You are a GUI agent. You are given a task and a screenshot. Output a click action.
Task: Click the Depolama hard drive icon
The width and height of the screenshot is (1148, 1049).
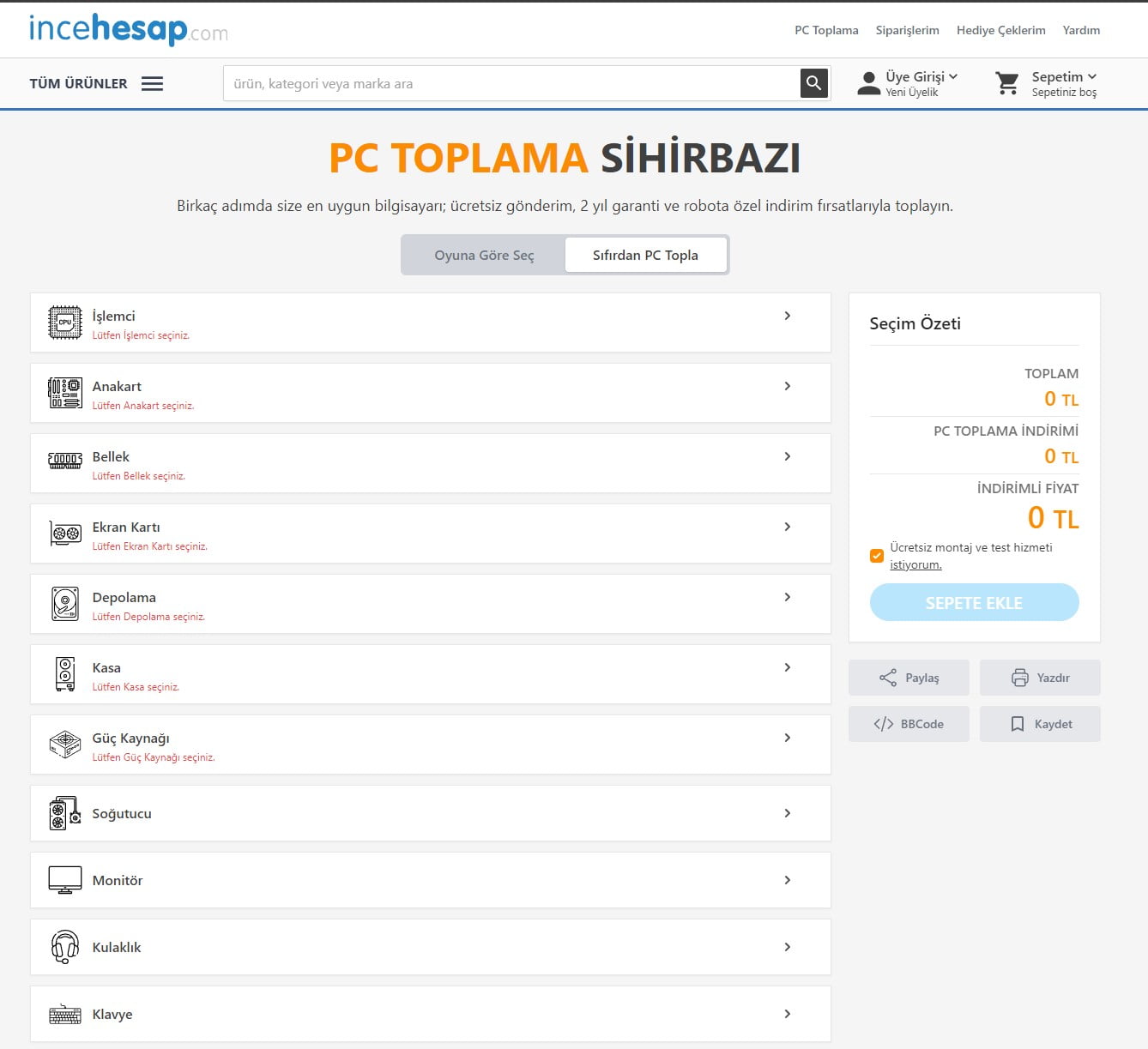point(64,604)
